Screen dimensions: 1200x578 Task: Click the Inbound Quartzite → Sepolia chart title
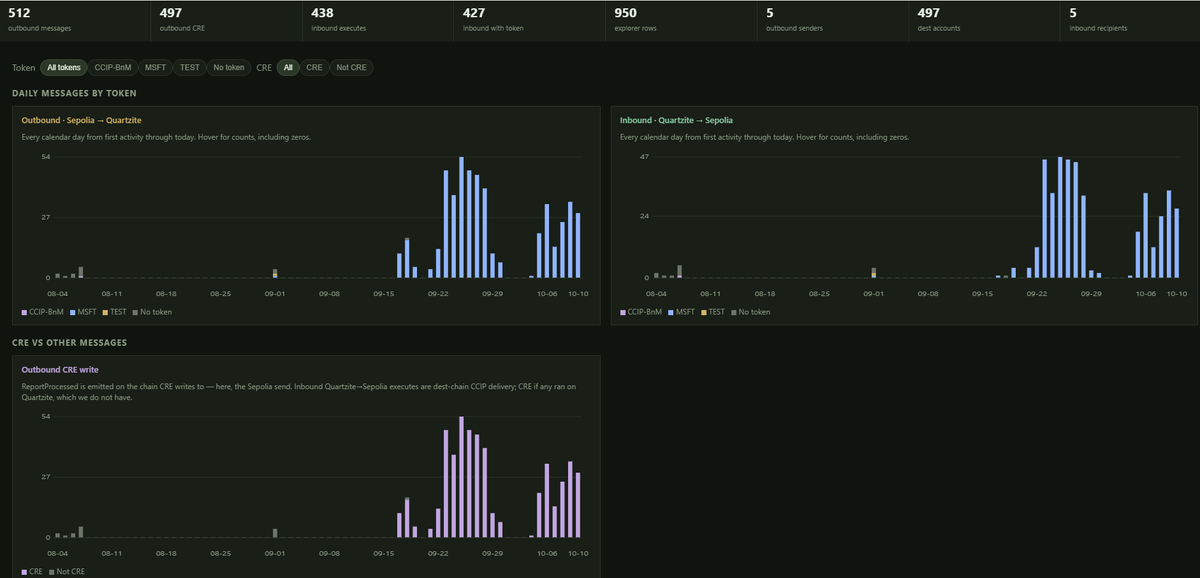pos(676,120)
